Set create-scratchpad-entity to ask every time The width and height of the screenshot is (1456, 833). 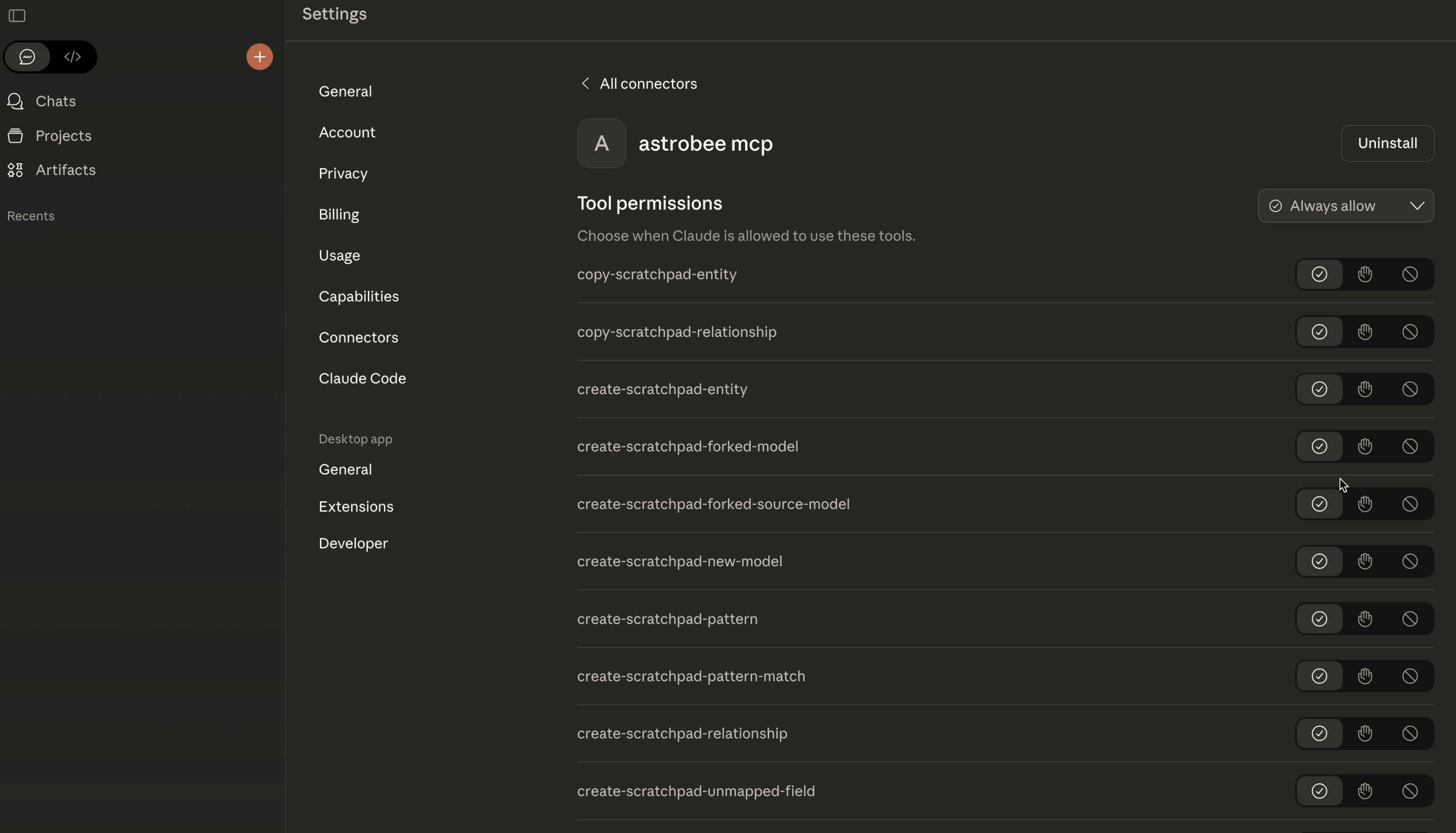1365,389
